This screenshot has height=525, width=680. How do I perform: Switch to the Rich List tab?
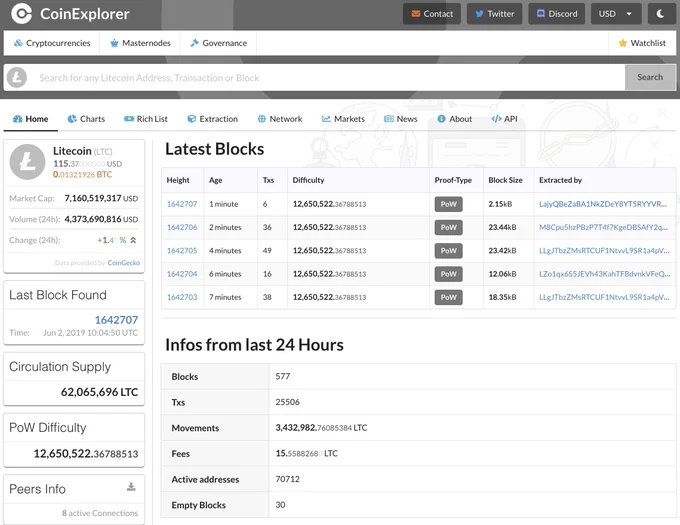[146, 119]
